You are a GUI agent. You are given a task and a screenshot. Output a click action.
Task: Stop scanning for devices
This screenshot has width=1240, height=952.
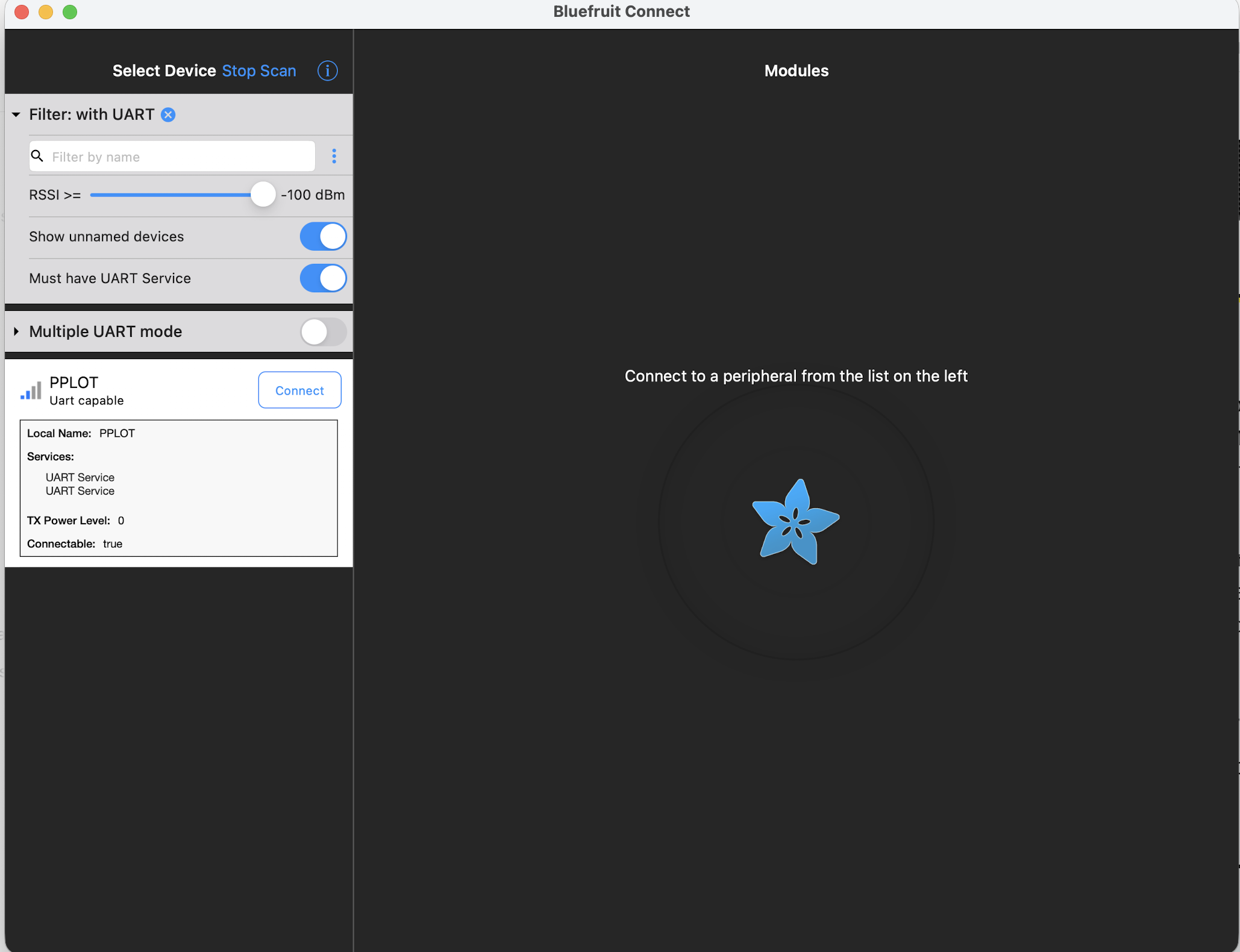coord(259,70)
